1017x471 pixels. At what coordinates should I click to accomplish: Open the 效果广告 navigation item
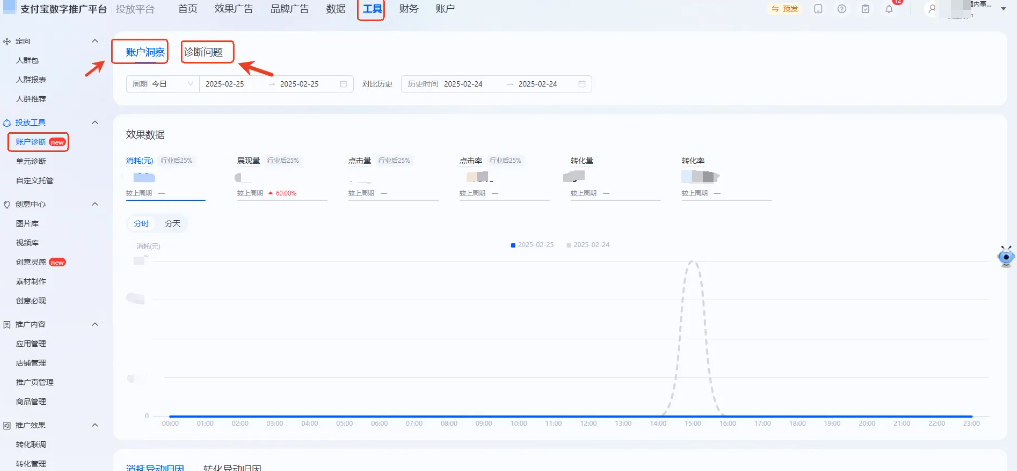[234, 9]
